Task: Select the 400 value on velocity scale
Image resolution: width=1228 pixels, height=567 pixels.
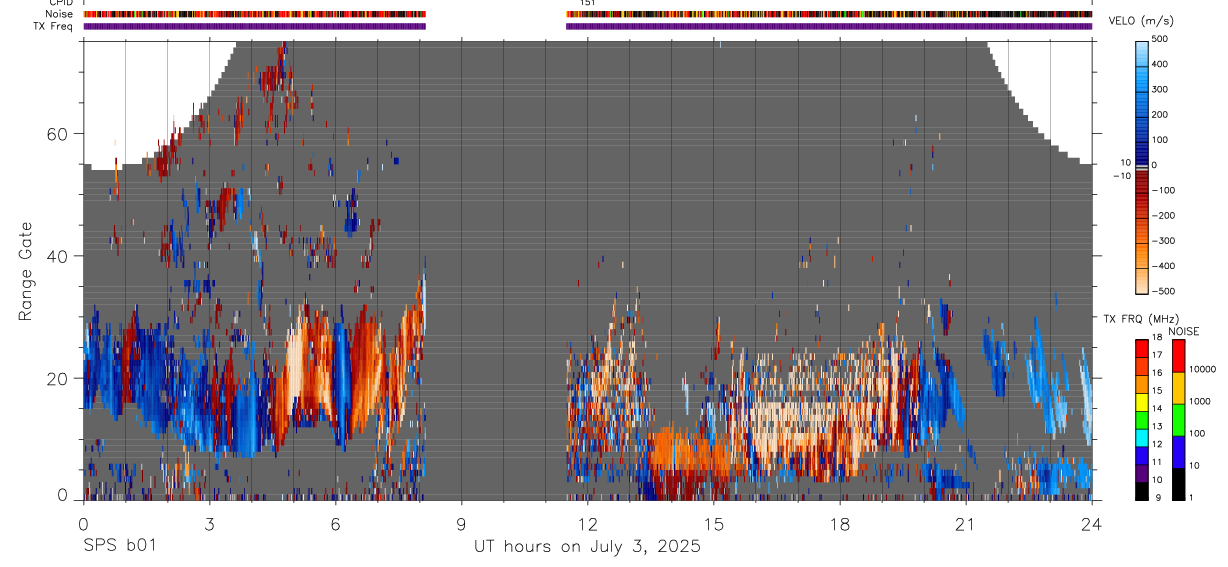Action: point(1162,64)
